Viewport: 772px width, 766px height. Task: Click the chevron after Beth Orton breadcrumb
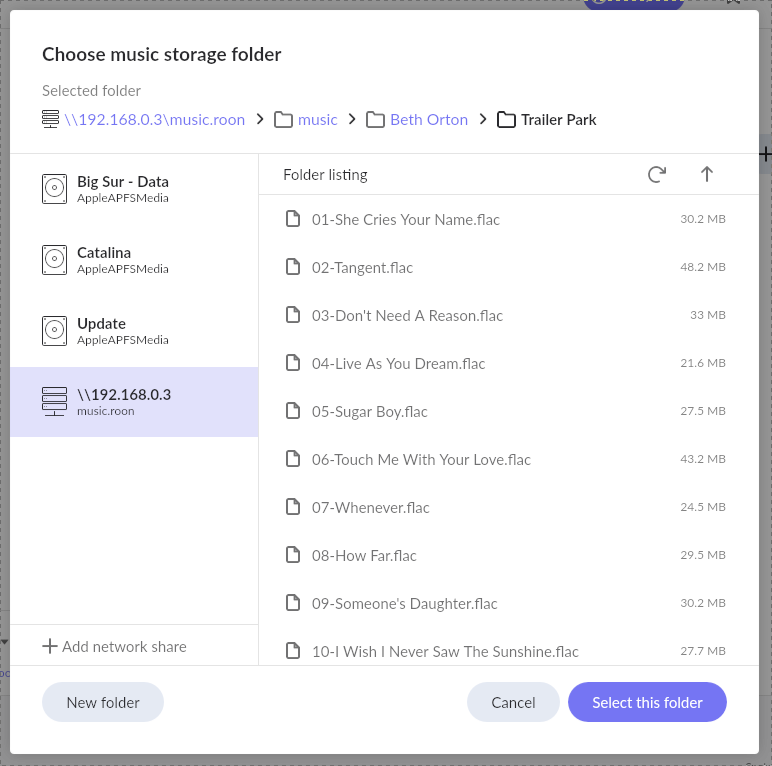pos(483,119)
